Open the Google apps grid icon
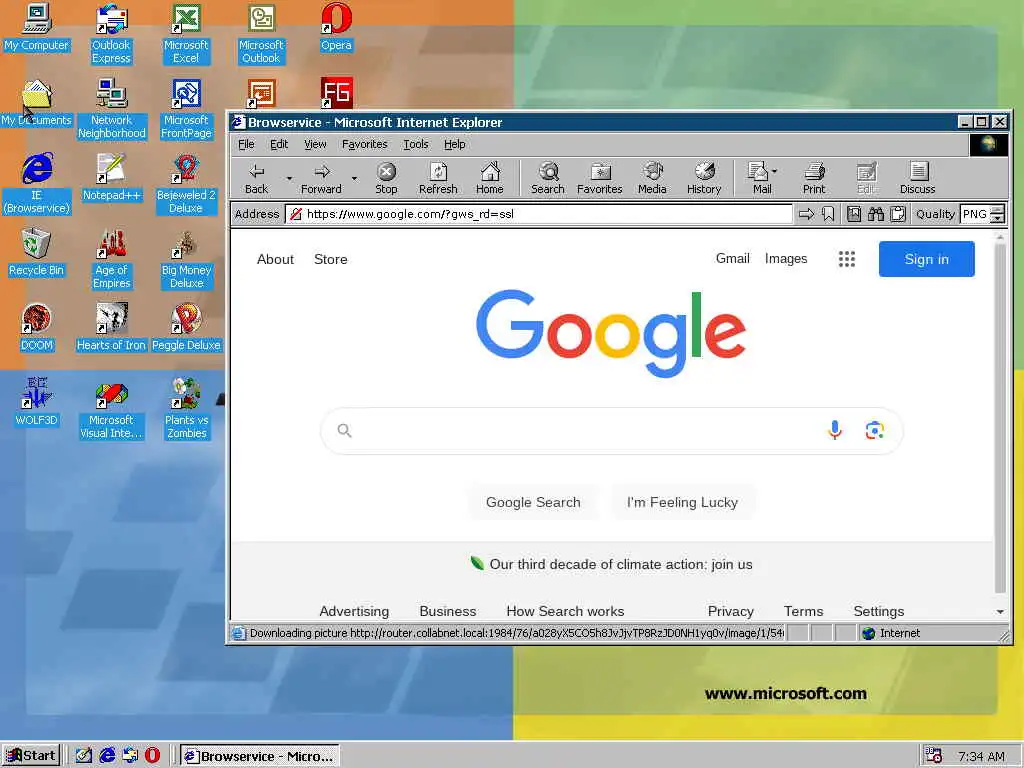The width and height of the screenshot is (1024, 768). click(x=846, y=259)
